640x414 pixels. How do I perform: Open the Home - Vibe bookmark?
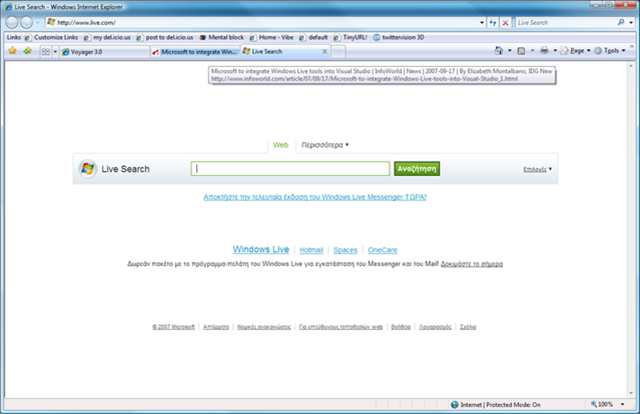point(271,37)
